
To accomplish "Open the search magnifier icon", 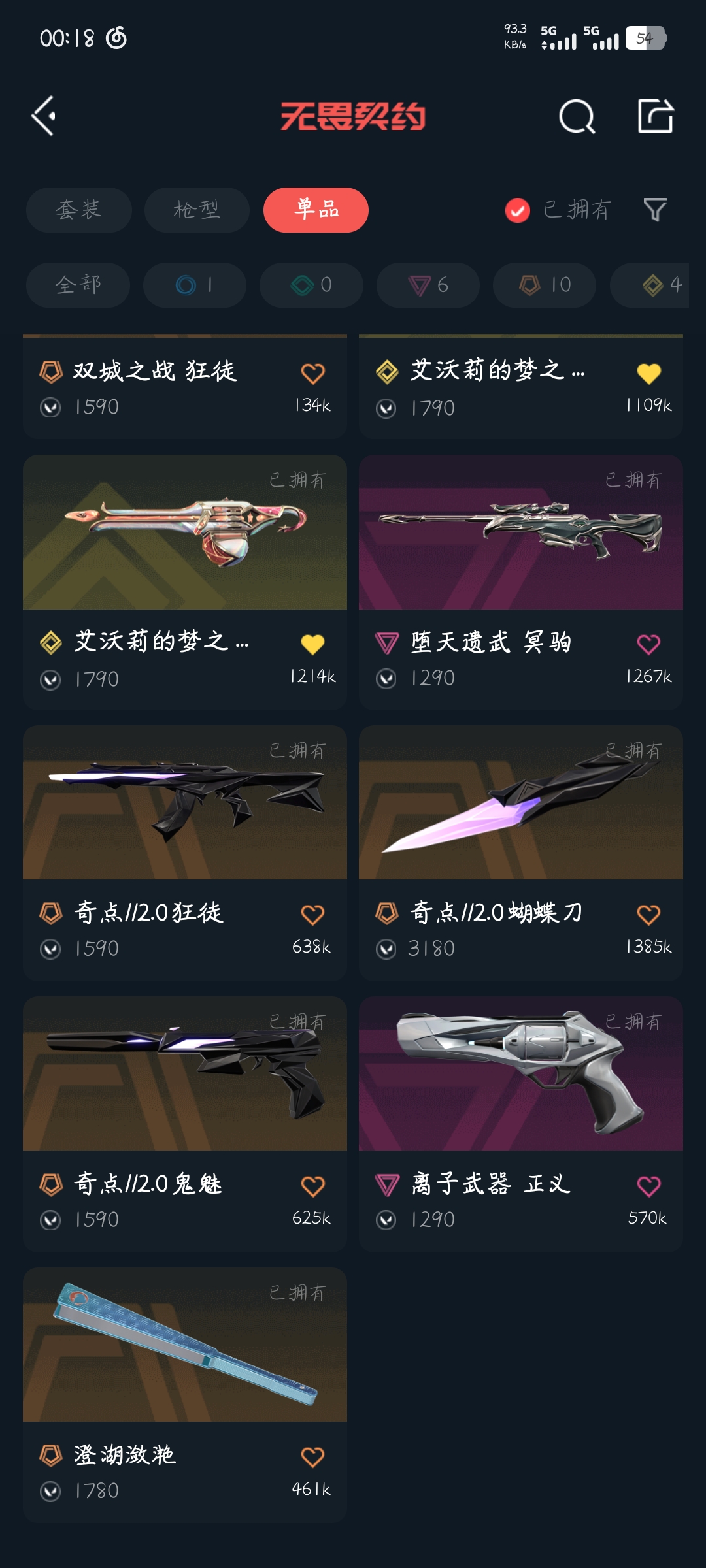I will click(577, 117).
